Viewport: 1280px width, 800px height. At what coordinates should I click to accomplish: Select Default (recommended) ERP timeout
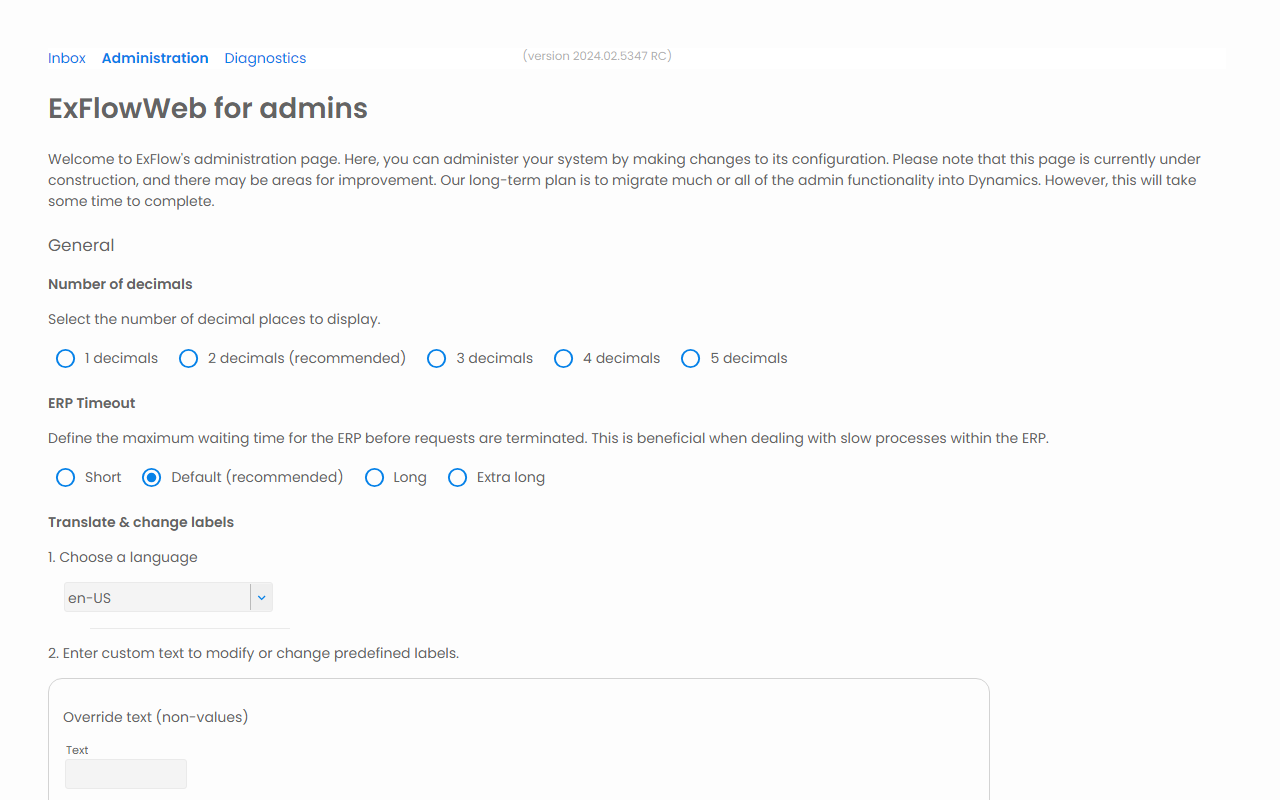(152, 477)
